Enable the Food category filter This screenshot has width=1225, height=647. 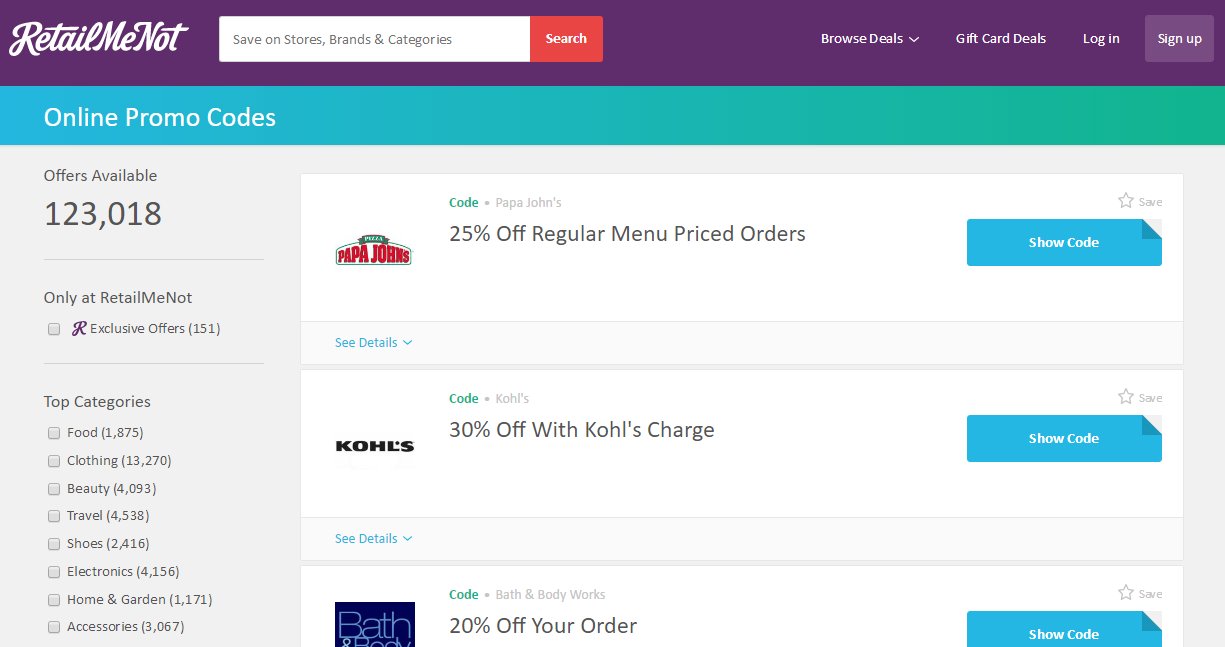pos(54,433)
